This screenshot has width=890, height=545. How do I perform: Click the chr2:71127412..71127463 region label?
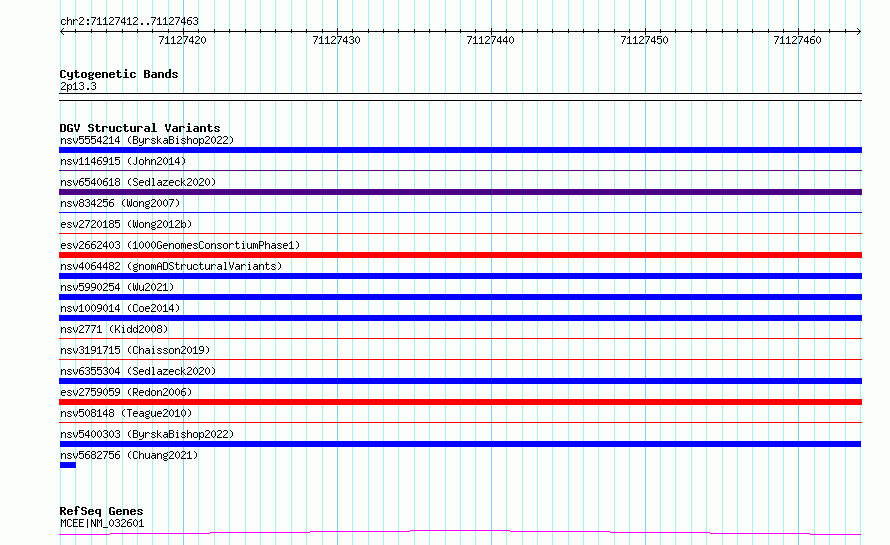coord(129,22)
